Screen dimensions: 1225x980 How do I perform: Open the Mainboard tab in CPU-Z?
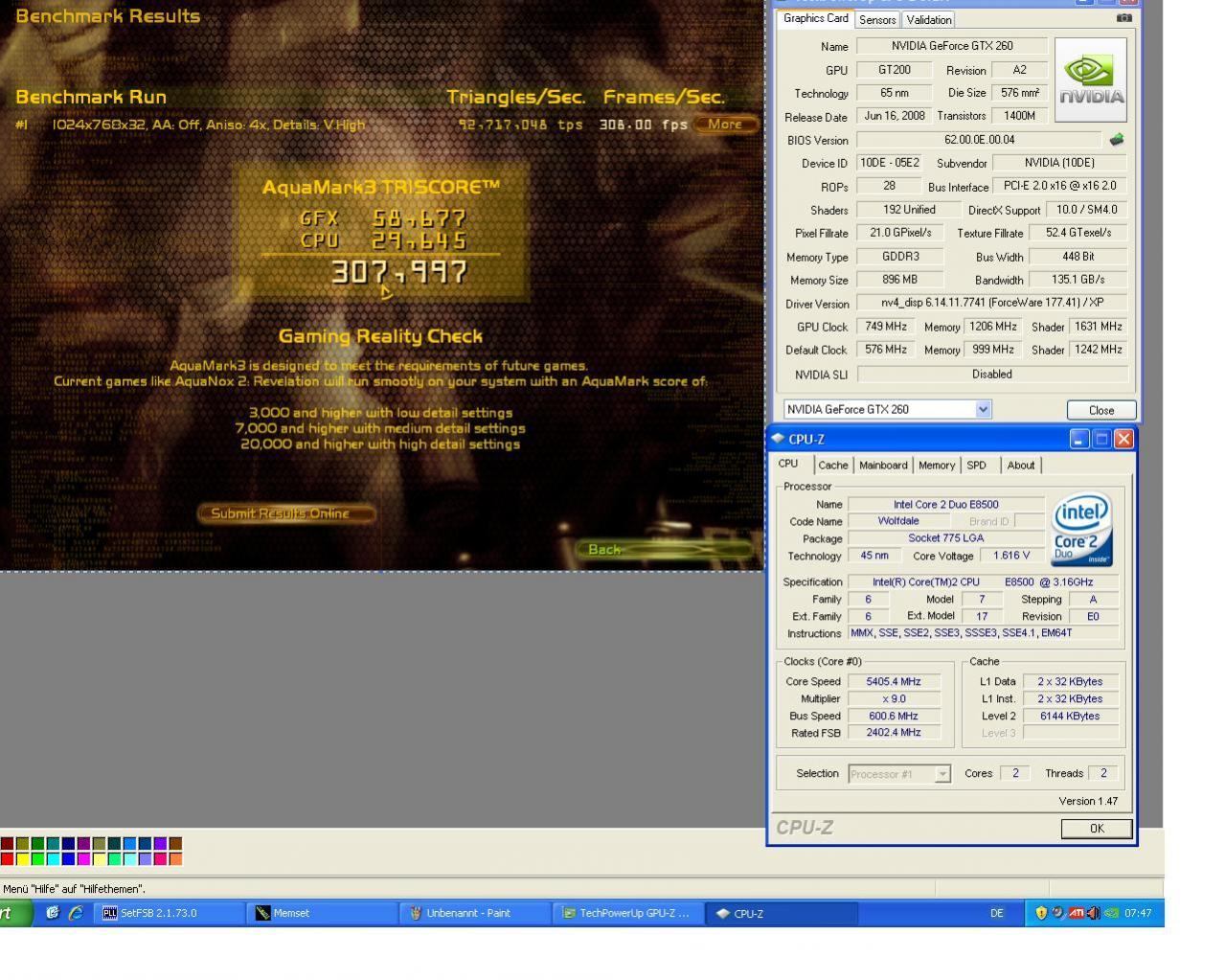pos(883,466)
